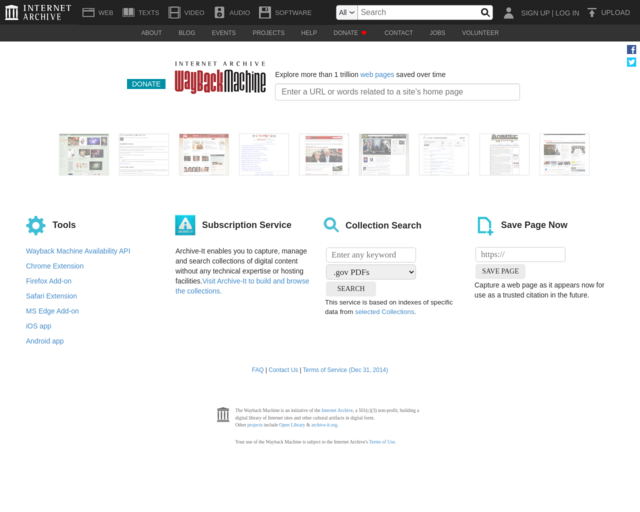Click the SAVE PAGE button
This screenshot has width=640, height=512.
(500, 271)
